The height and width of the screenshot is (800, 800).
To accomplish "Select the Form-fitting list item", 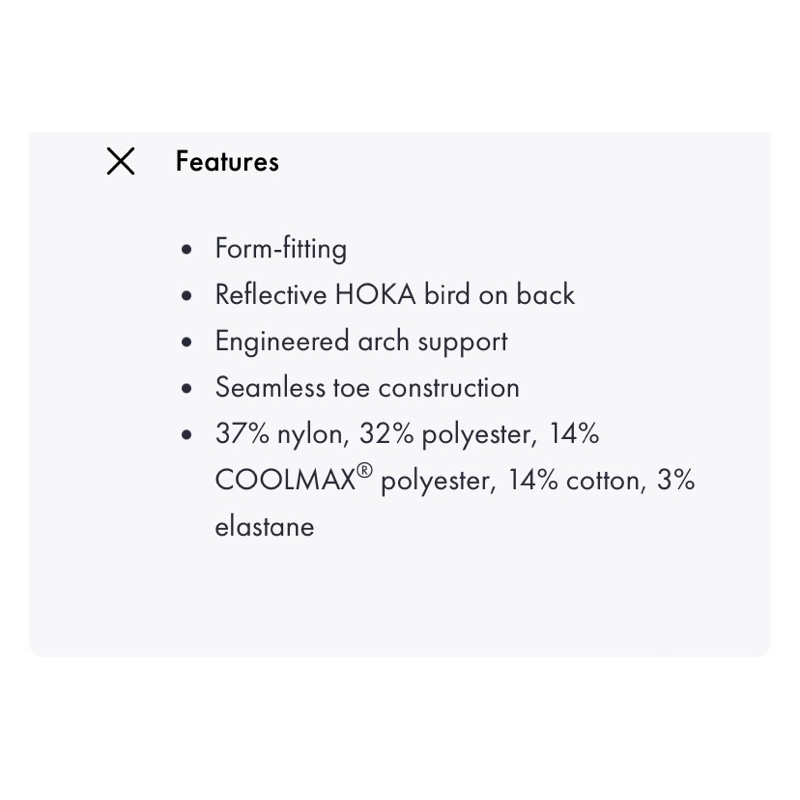I will pyautogui.click(x=281, y=249).
